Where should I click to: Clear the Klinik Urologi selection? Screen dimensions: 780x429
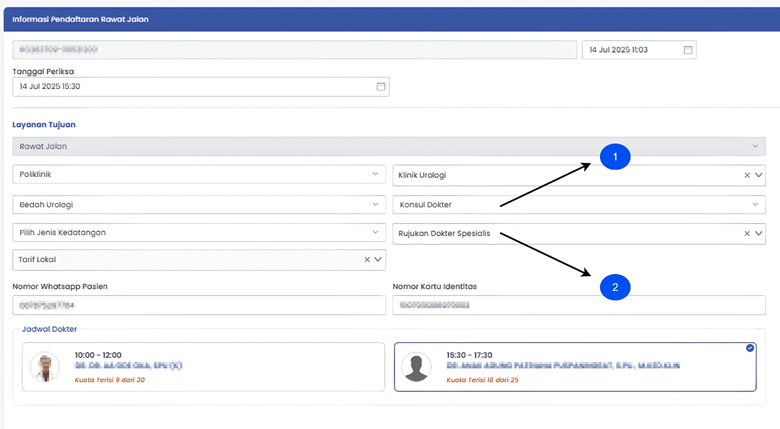pos(746,175)
